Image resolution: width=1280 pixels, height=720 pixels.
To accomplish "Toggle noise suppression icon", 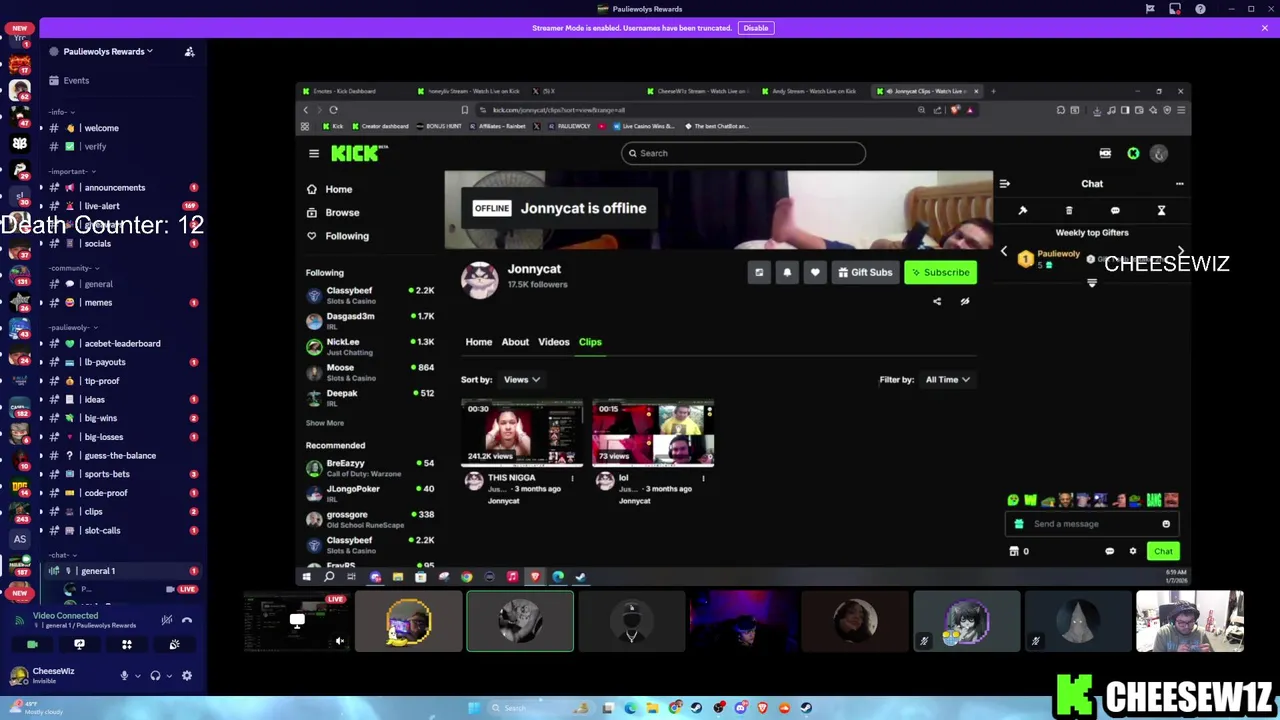I will (x=167, y=620).
